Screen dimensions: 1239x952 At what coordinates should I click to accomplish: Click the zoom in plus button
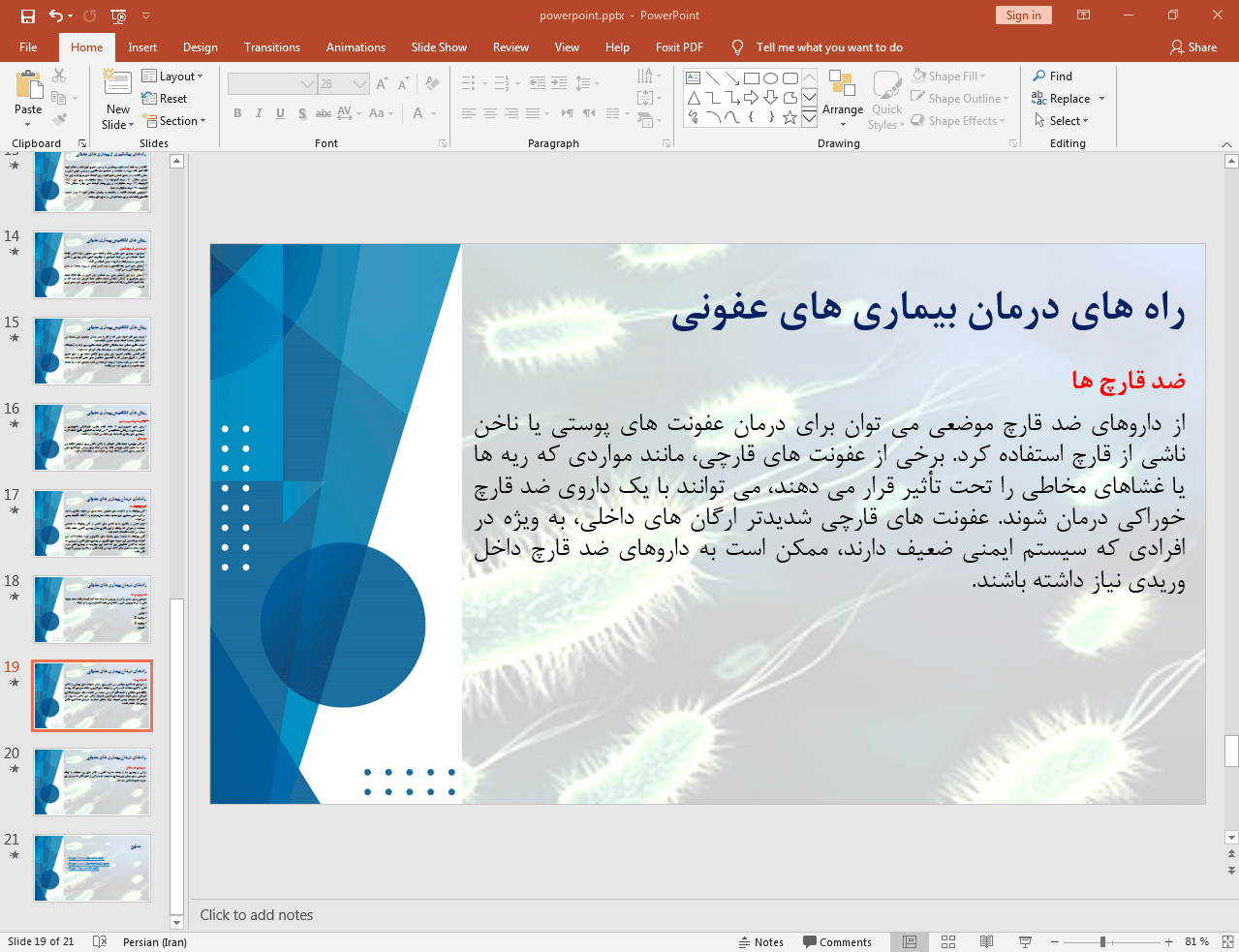point(1169,941)
